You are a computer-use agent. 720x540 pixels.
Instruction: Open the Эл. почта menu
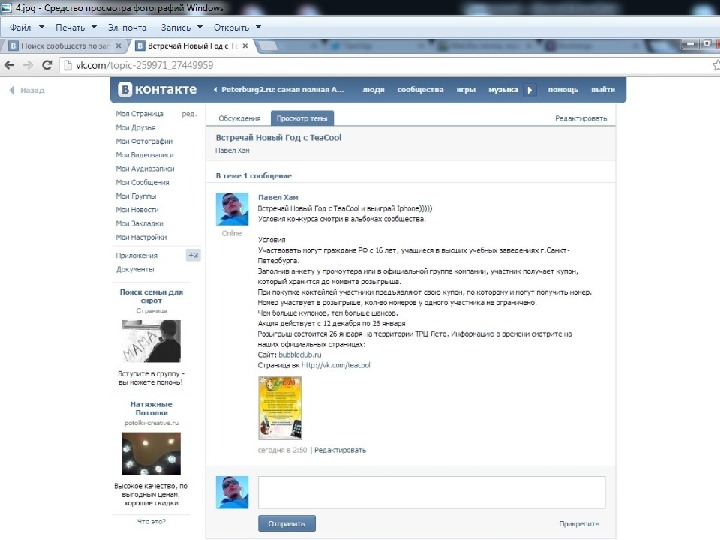coord(127,28)
